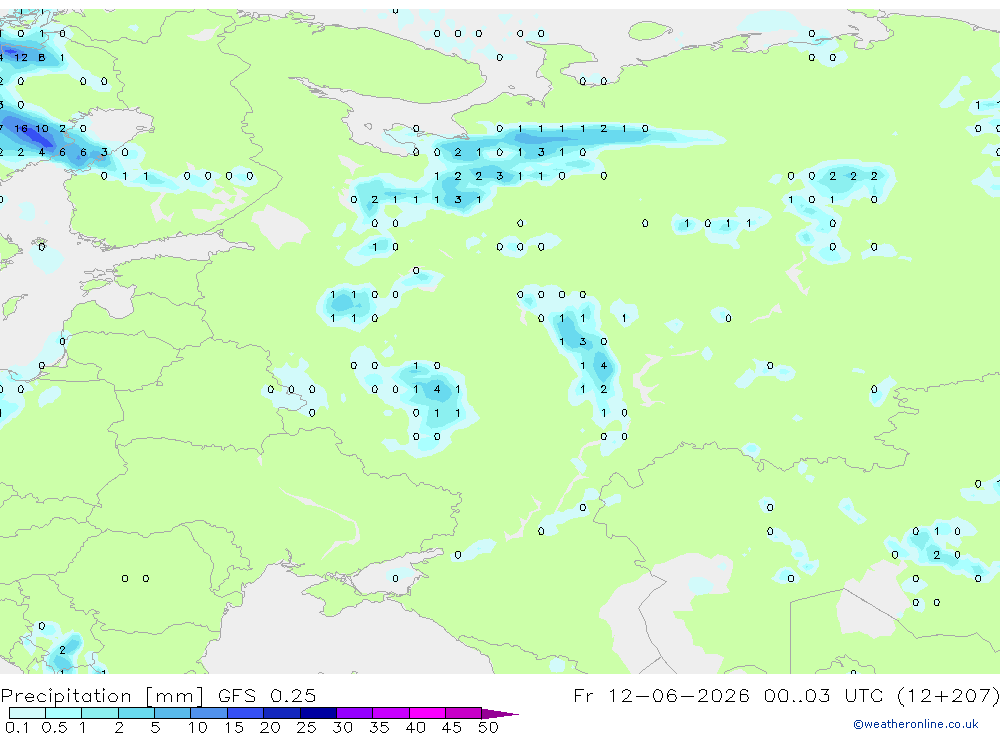Click the 'GFS 0.25' model label
Image resolution: width=1000 pixels, height=733 pixels.
(x=267, y=695)
